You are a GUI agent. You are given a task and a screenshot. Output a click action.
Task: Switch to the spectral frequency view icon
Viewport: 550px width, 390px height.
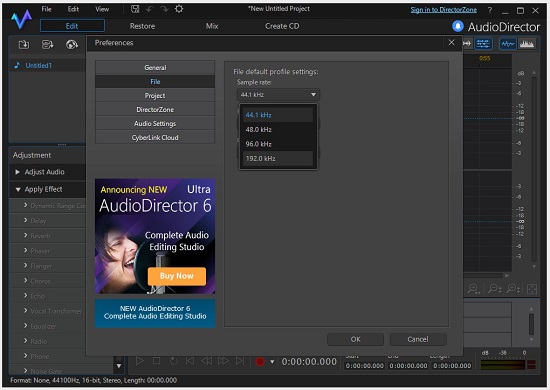pyautogui.click(x=527, y=44)
